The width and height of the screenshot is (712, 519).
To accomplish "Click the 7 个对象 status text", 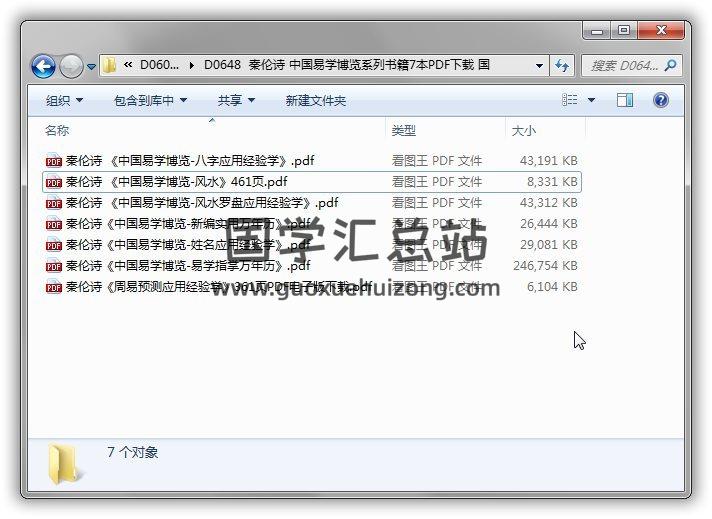I will (133, 452).
